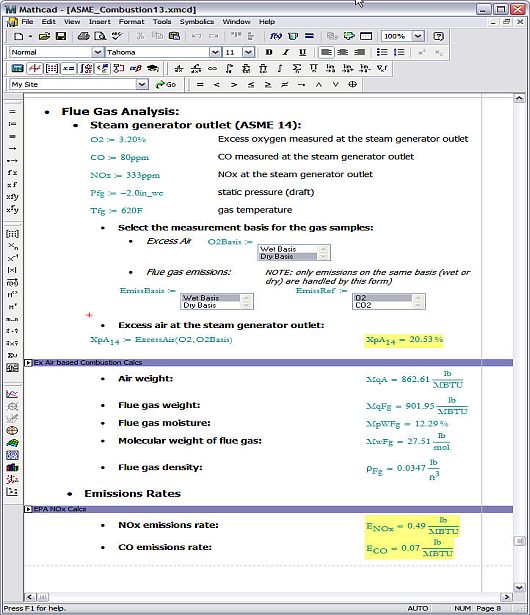530x615 pixels.
Task: Click the matrix inverse x⁻¹ icon
Action: (x=12, y=258)
